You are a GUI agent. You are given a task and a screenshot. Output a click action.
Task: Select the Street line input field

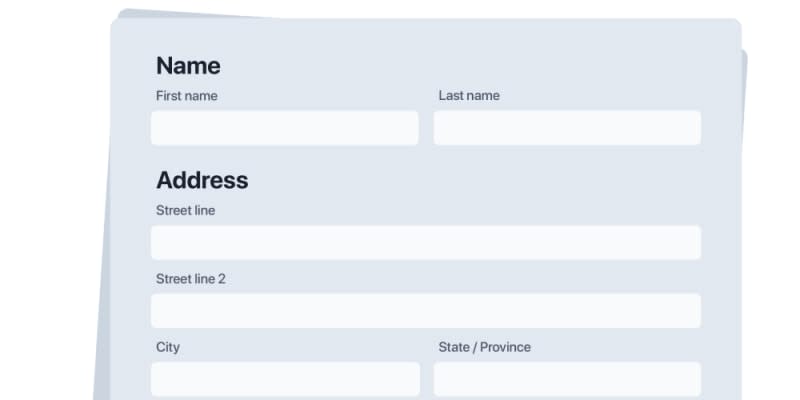pyautogui.click(x=425, y=243)
